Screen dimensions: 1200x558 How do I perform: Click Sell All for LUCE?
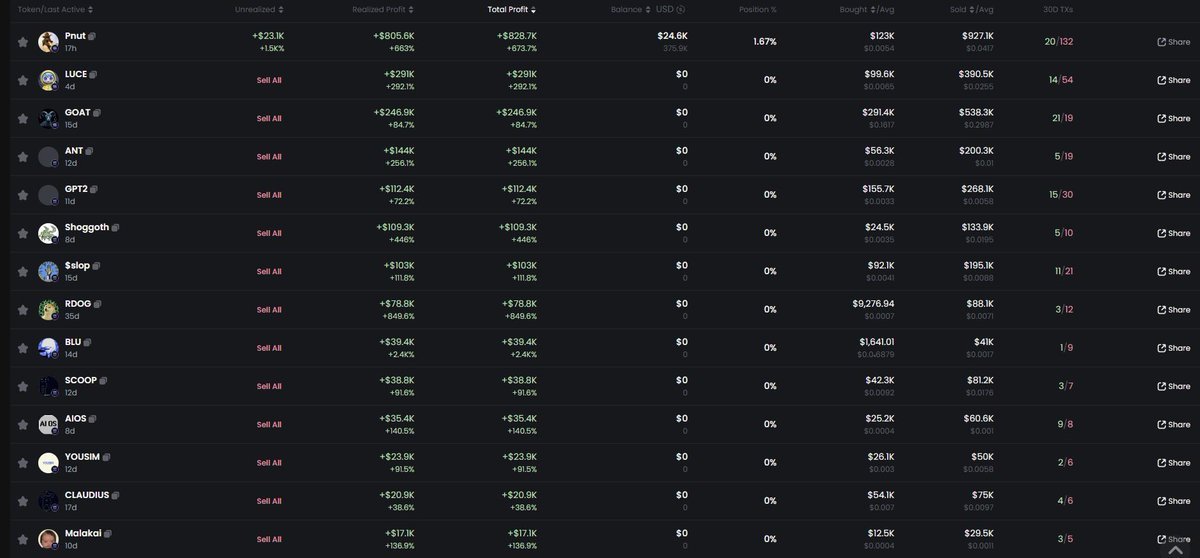(x=269, y=80)
